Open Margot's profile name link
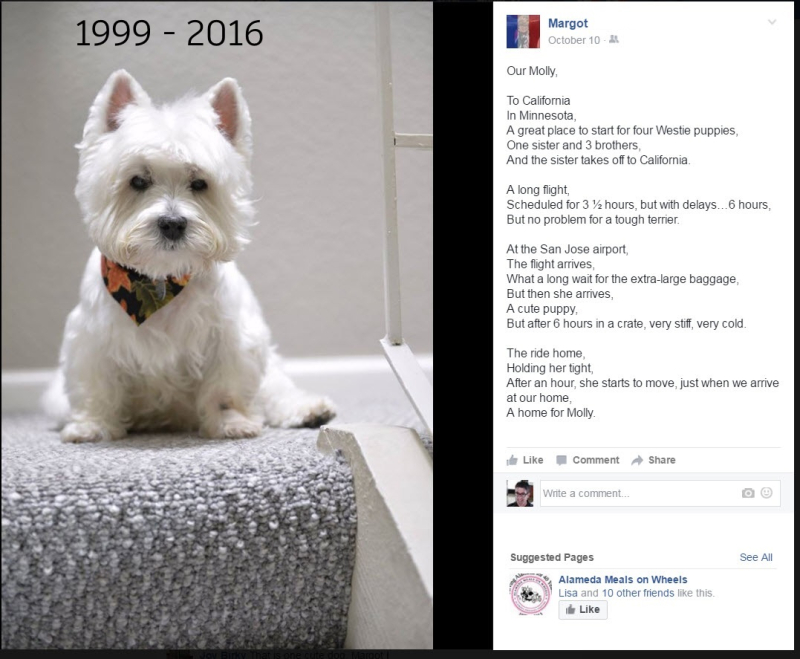Screen dimensions: 800x659 tap(567, 23)
